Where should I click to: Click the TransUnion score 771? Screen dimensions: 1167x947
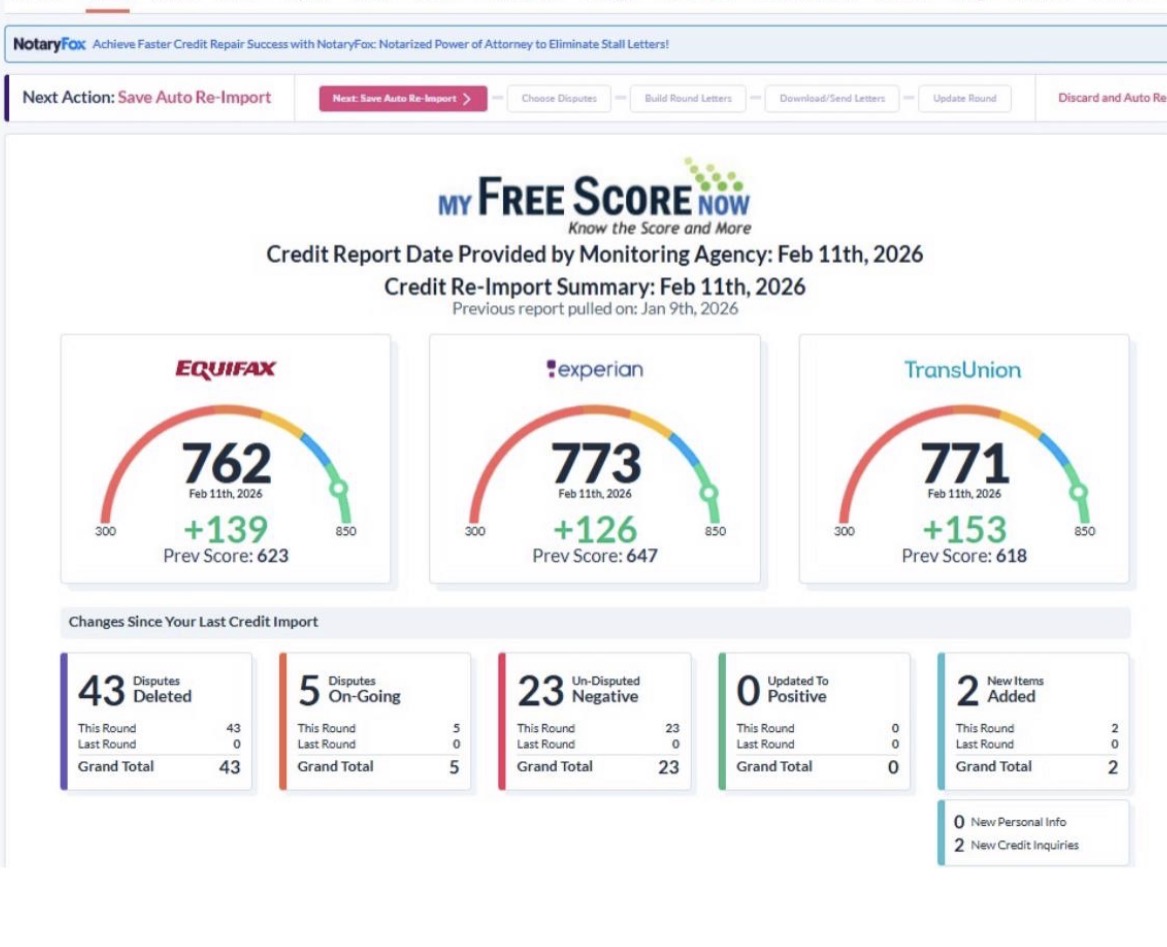(965, 464)
